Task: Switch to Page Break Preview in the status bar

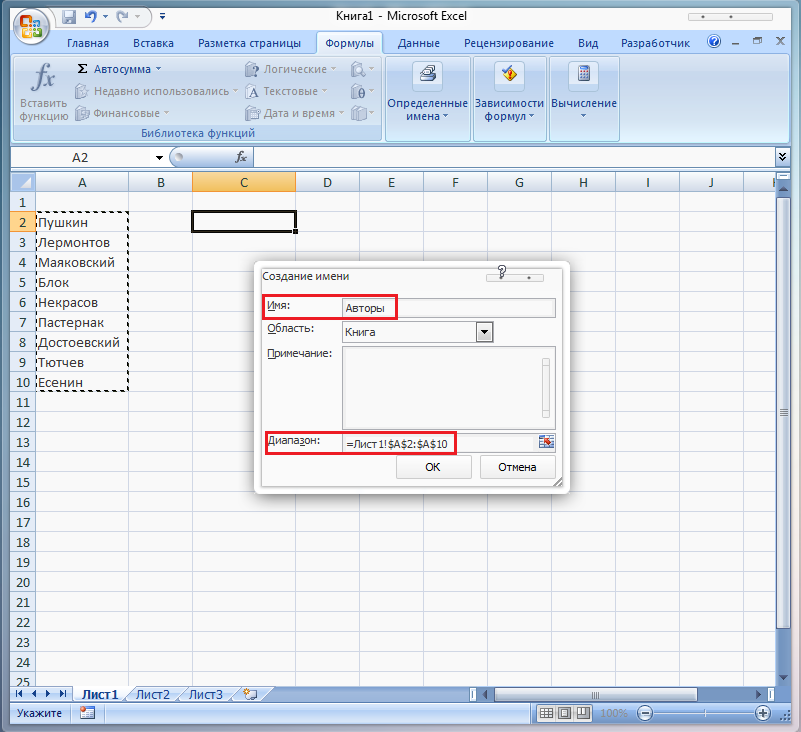Action: pyautogui.click(x=584, y=714)
